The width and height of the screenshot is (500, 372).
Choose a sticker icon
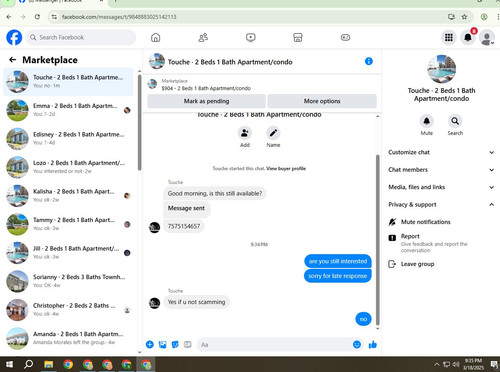tap(175, 344)
